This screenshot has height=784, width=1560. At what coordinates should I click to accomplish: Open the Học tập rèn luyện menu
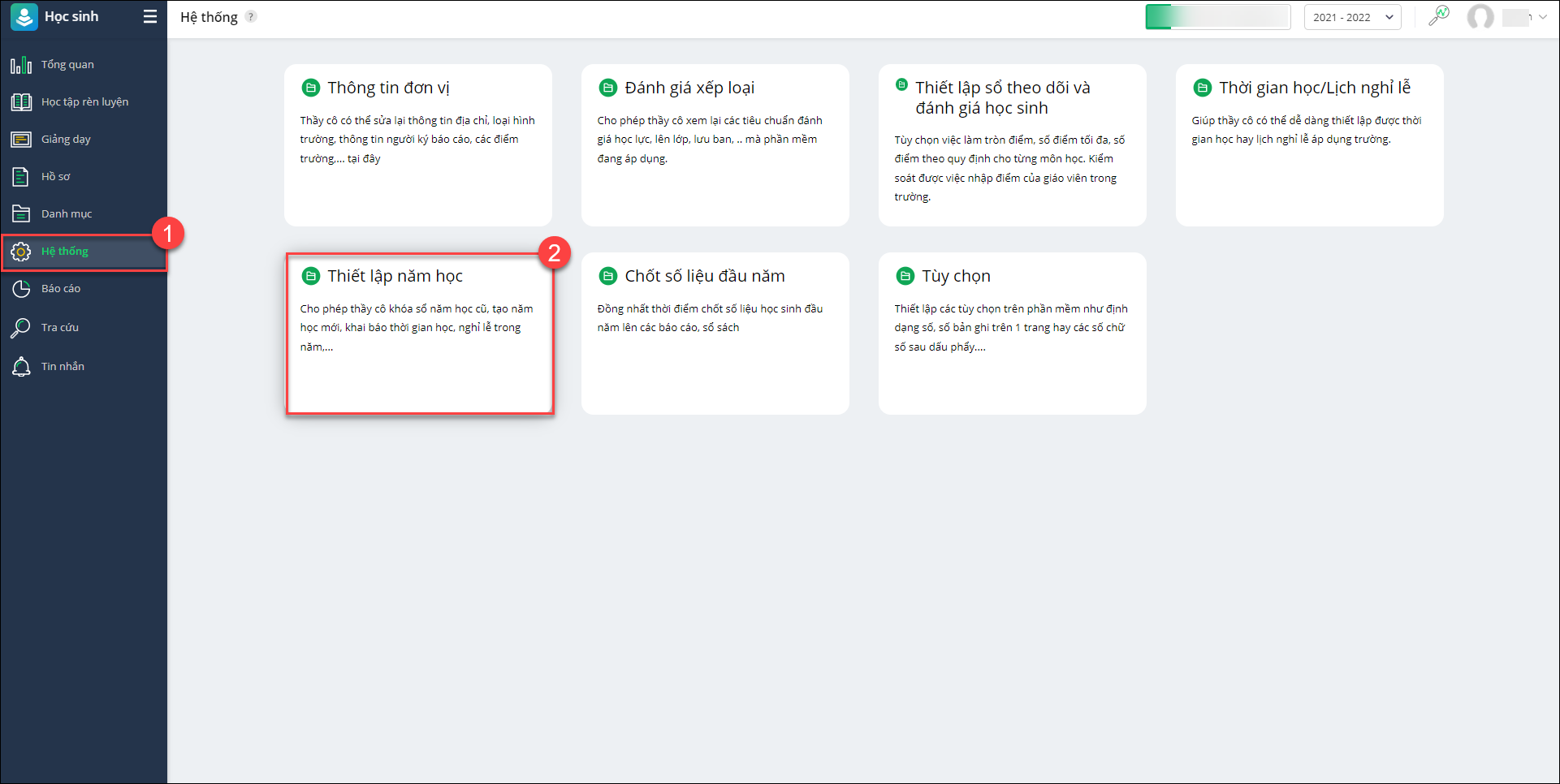84,102
